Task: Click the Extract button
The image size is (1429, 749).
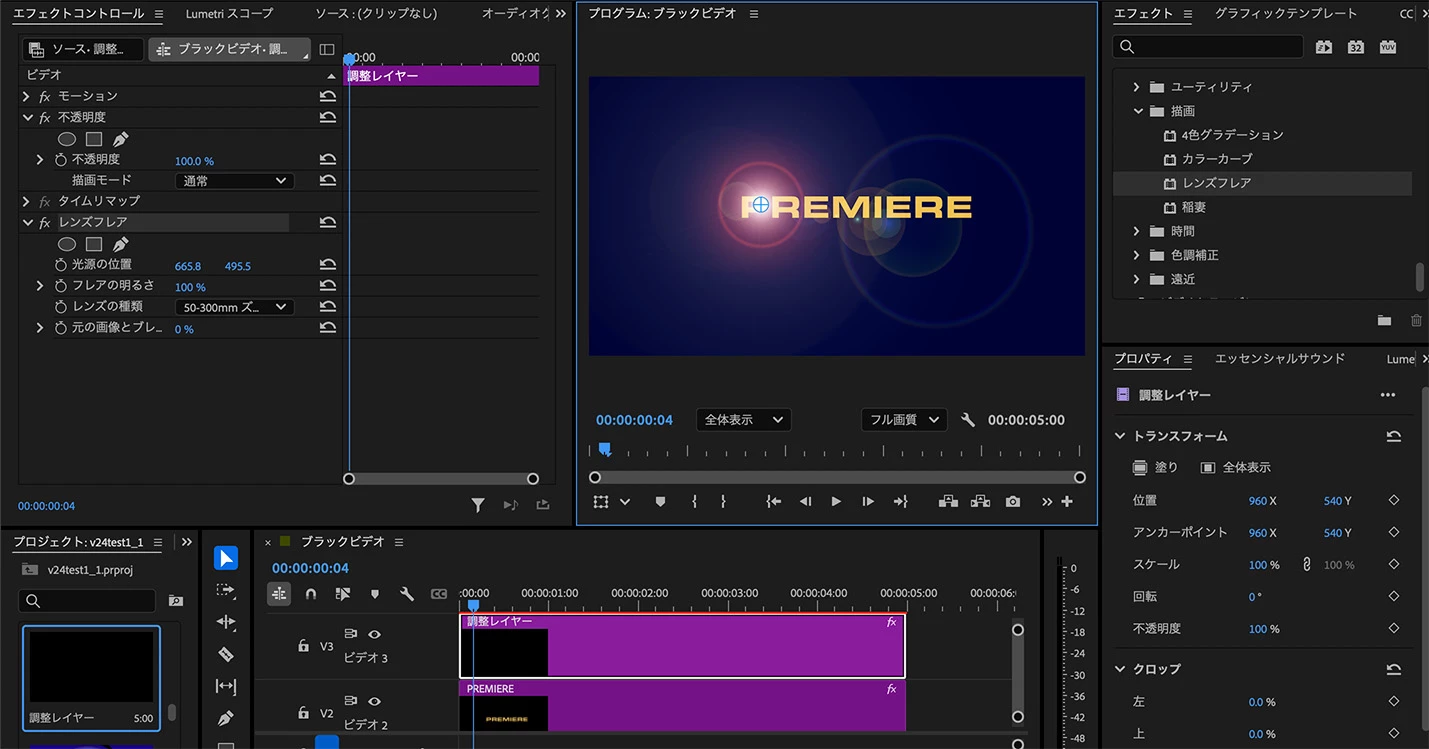Action: click(x=980, y=501)
